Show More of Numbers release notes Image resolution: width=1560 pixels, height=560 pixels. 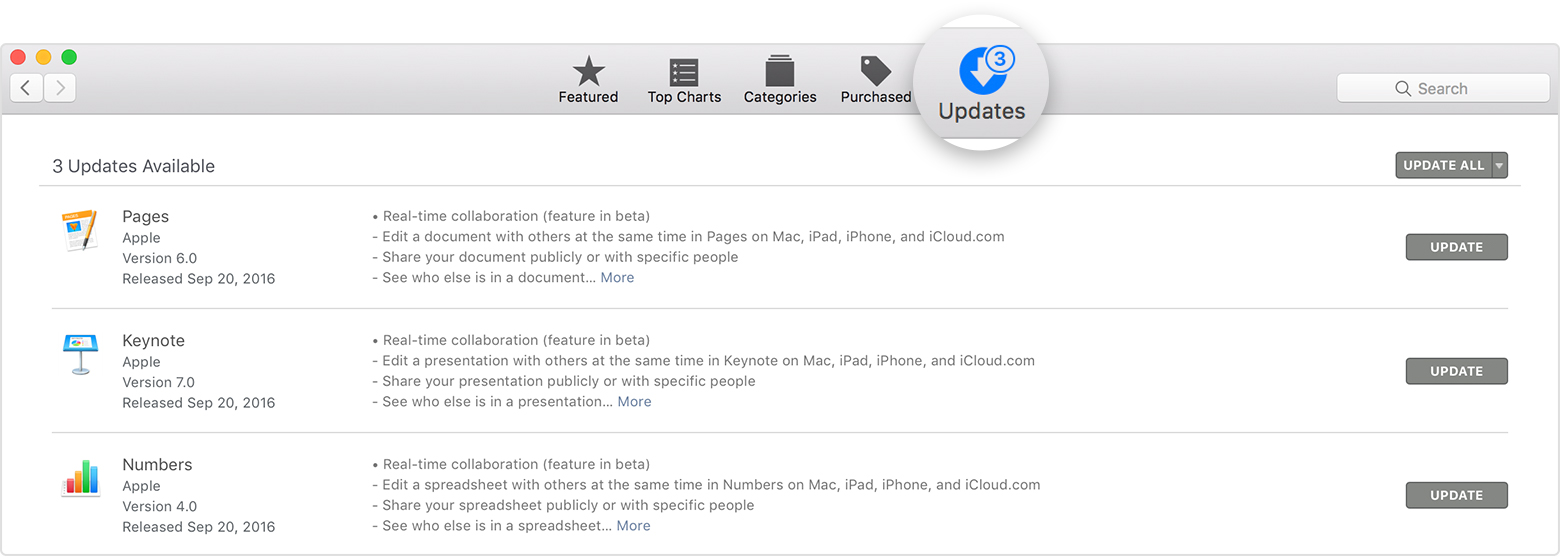(633, 526)
